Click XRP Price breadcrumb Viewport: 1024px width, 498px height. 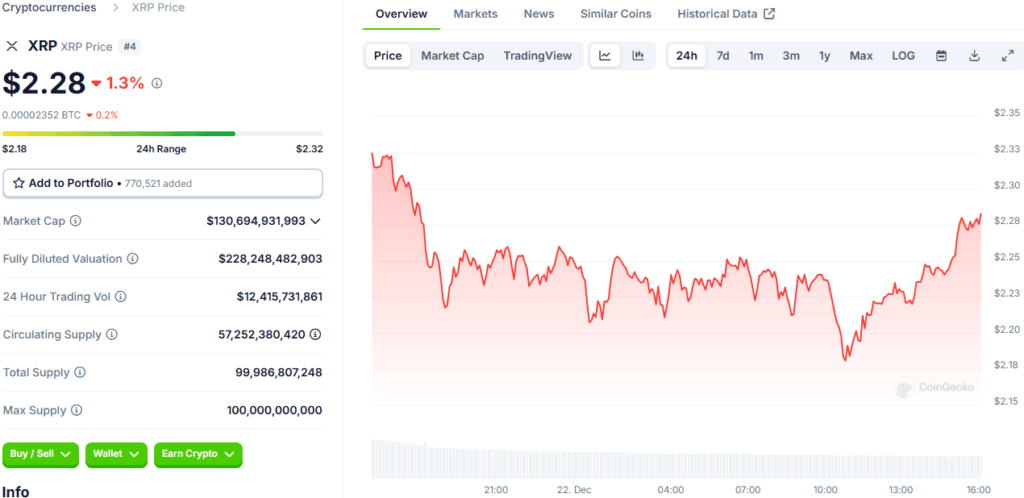pyautogui.click(x=158, y=8)
